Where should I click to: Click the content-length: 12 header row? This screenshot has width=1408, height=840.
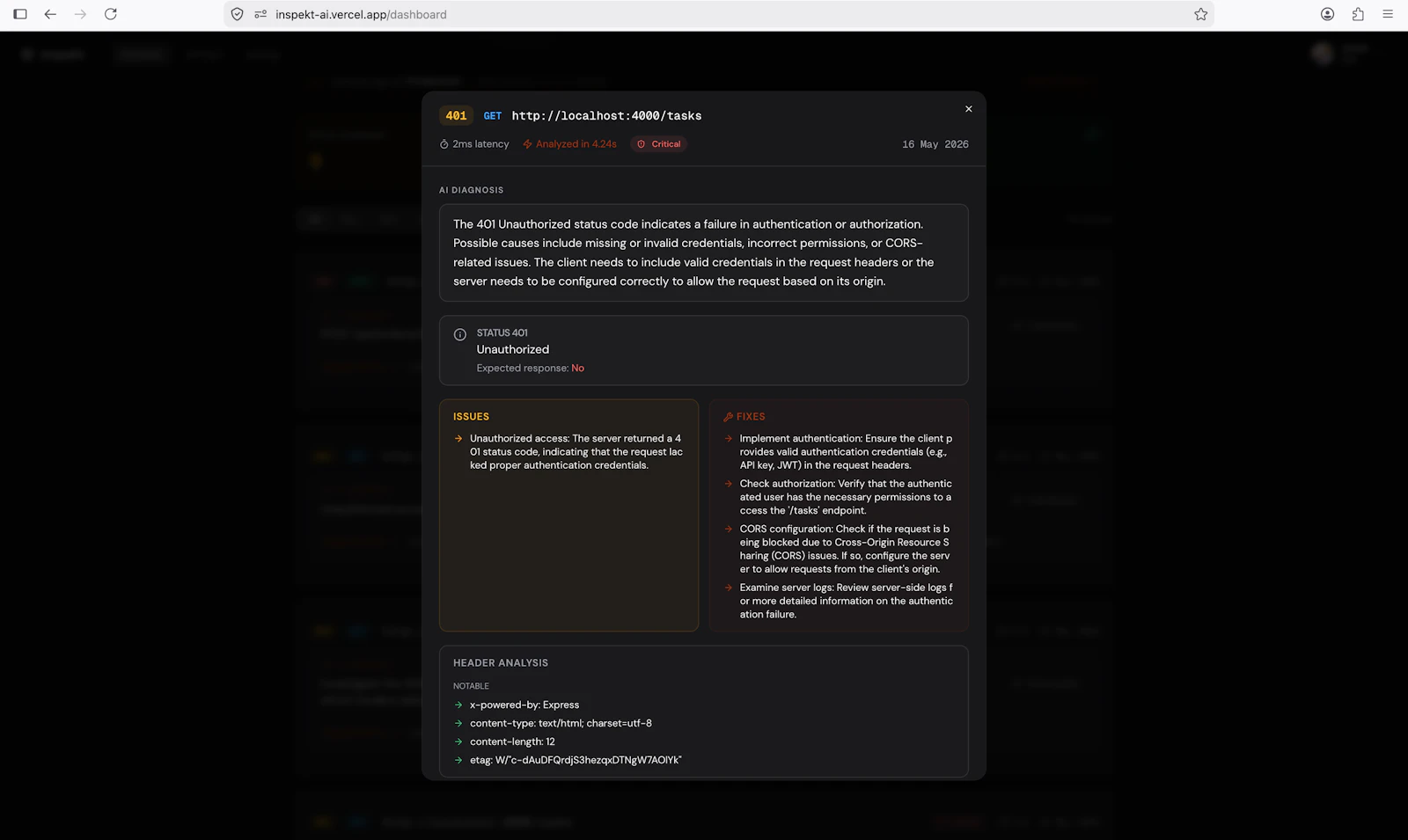click(x=512, y=742)
